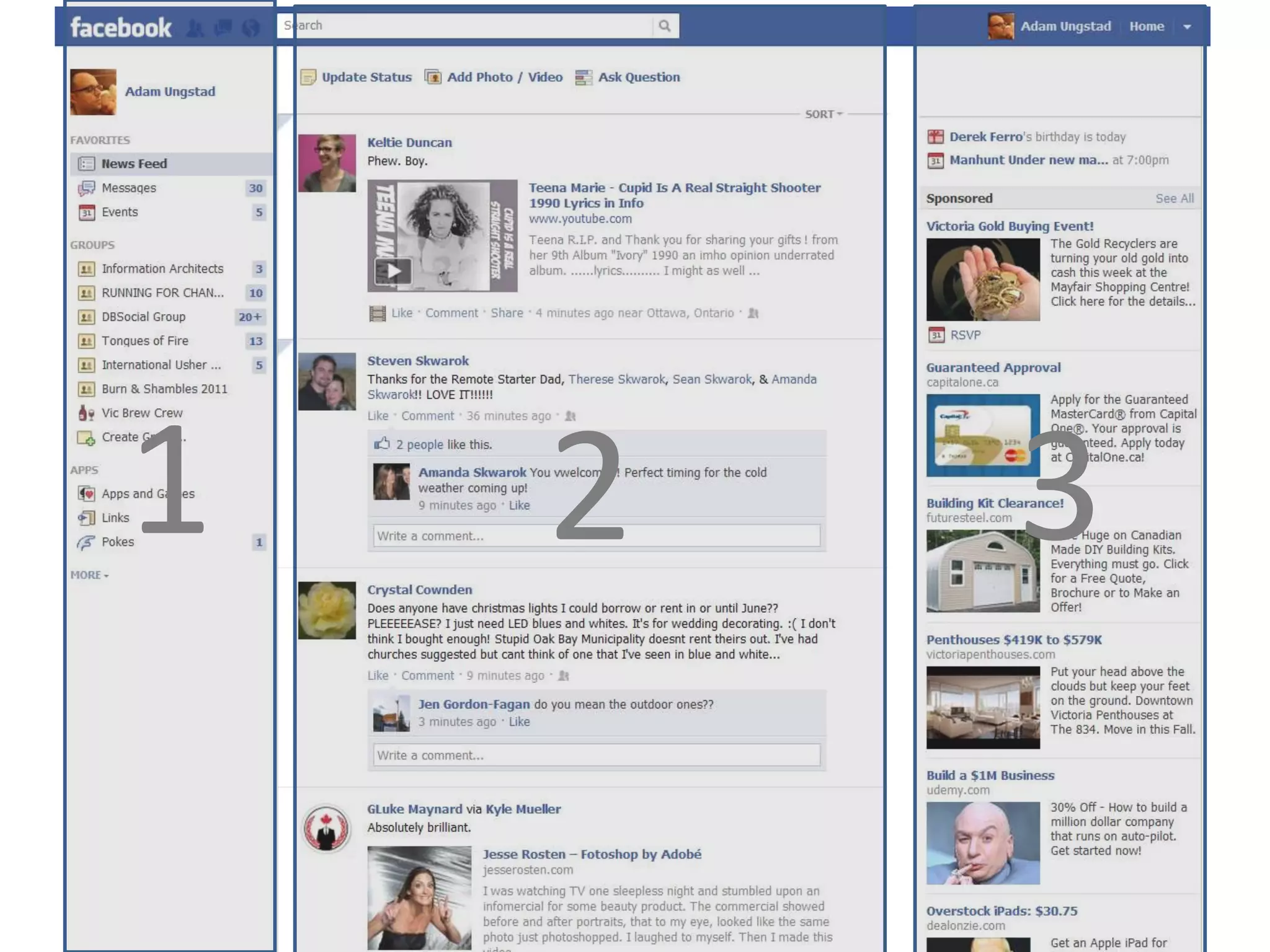Click the thumbs-up icon on Steven's post

[382, 444]
